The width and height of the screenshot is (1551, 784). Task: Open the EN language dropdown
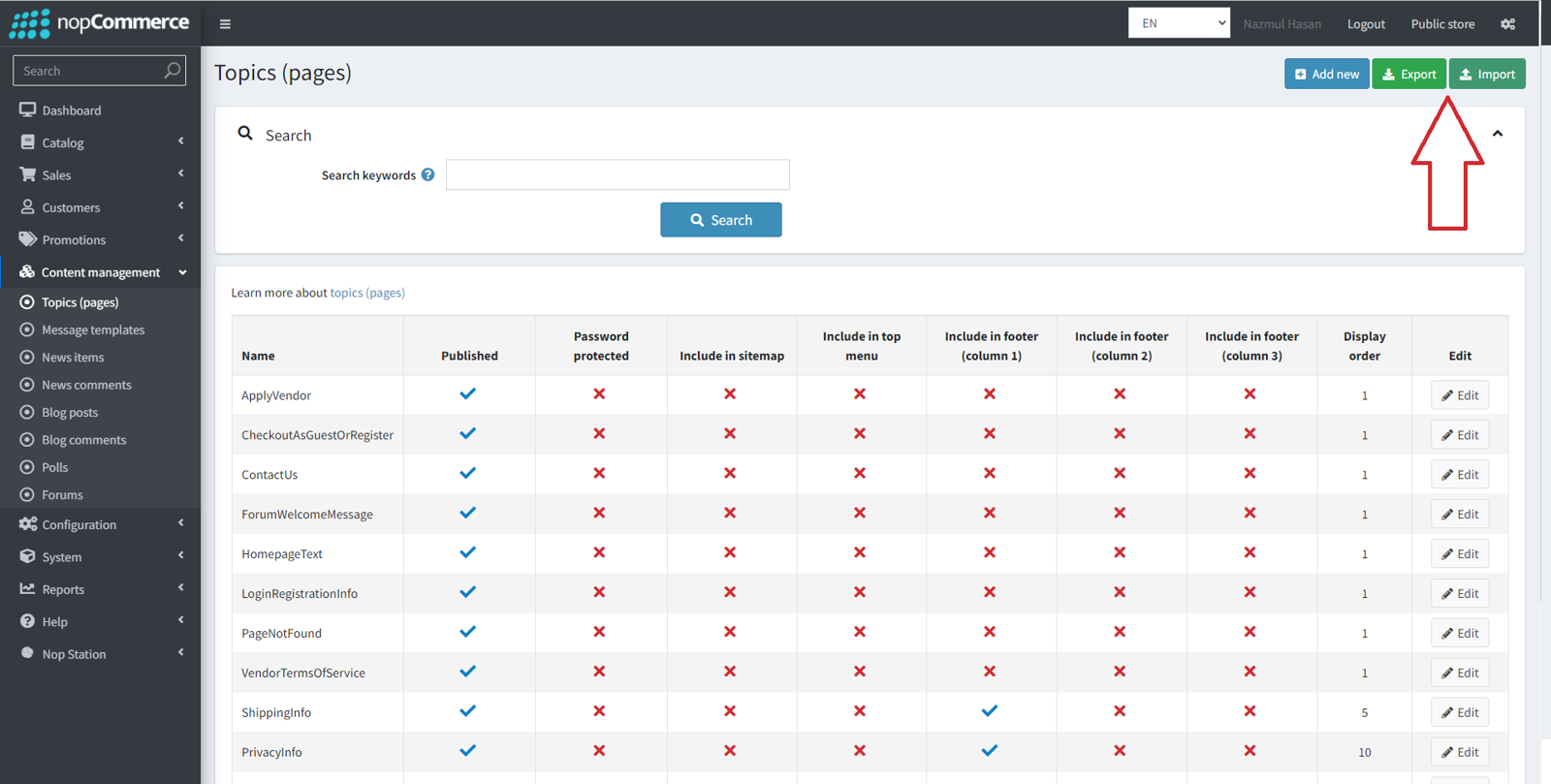[1179, 23]
